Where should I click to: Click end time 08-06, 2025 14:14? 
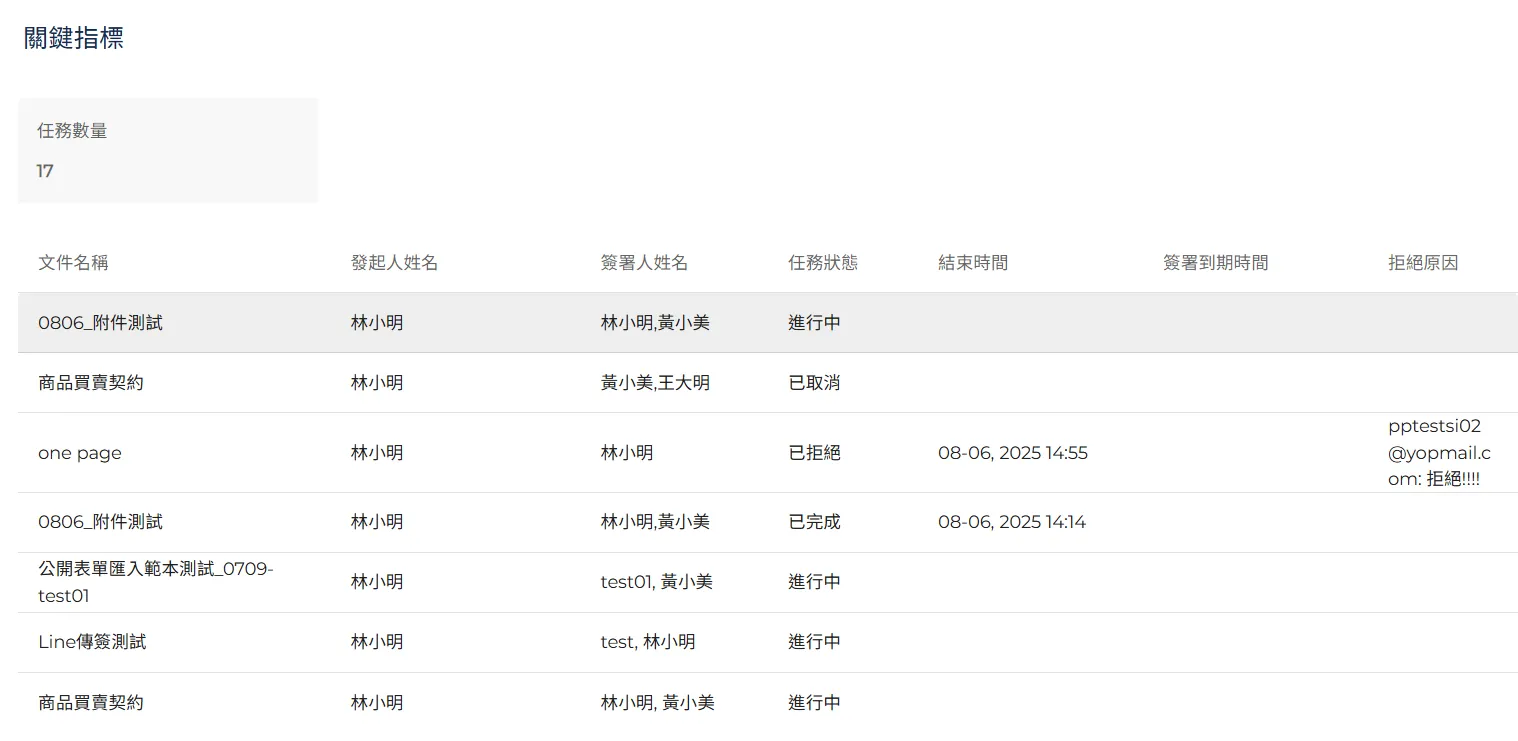1011,522
